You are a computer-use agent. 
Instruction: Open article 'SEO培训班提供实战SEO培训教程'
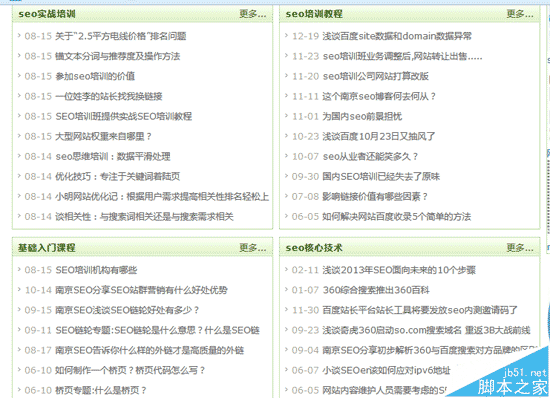coord(123,116)
